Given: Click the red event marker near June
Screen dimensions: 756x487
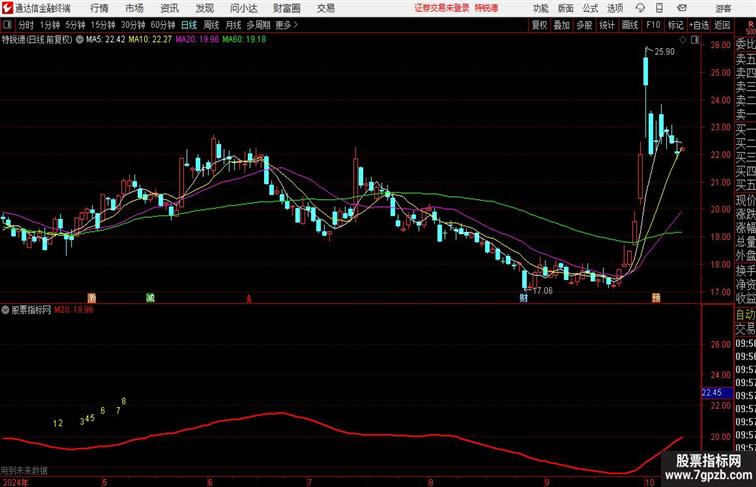Looking at the screenshot, I should pyautogui.click(x=249, y=299).
